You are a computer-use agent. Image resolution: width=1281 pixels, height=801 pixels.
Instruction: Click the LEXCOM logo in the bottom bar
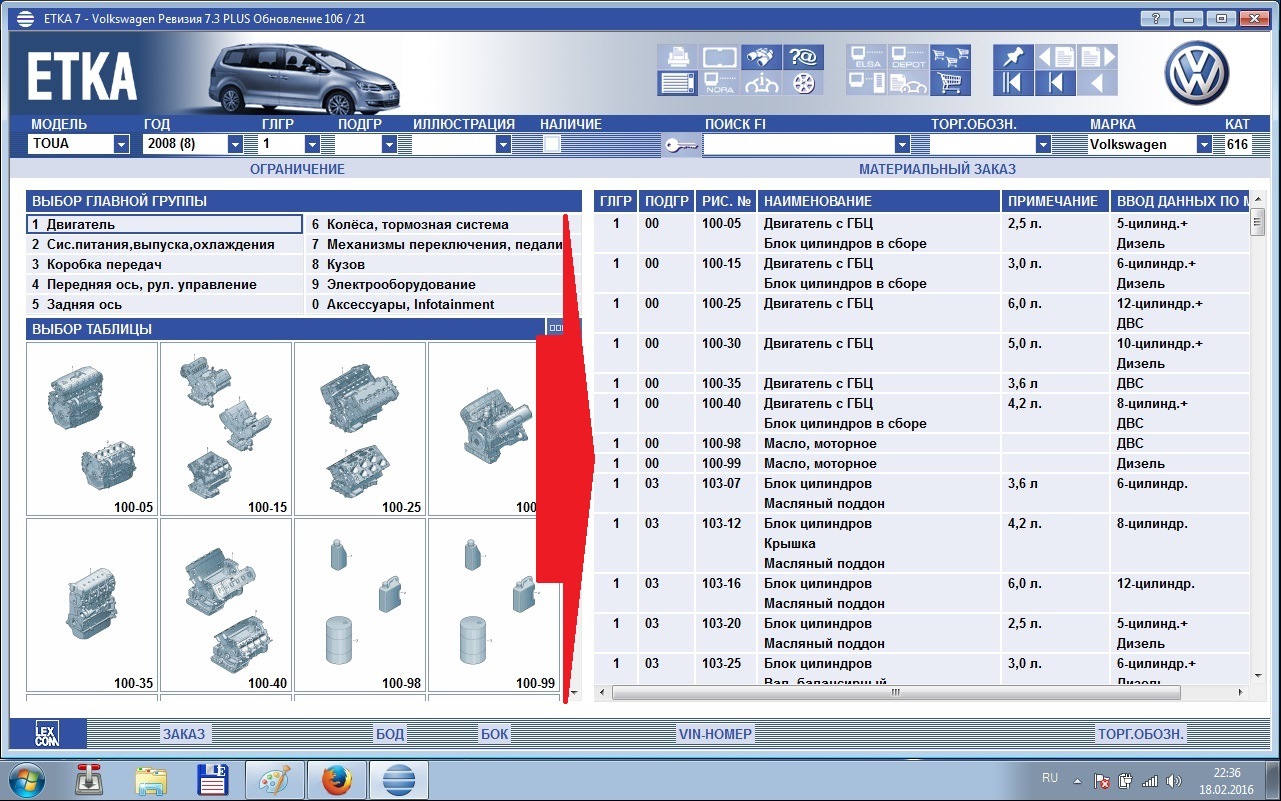[46, 733]
